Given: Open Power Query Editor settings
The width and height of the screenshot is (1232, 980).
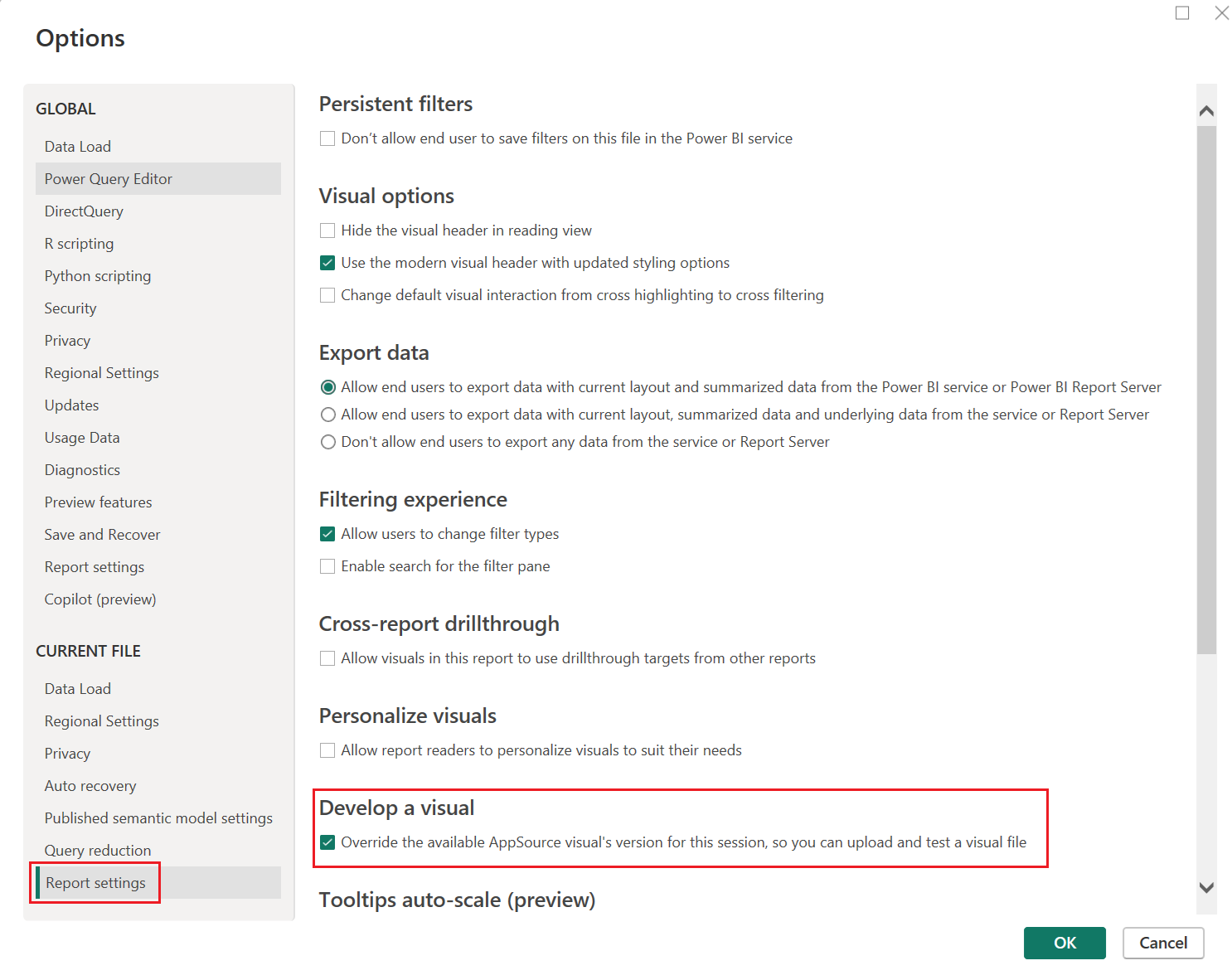Looking at the screenshot, I should point(108,178).
